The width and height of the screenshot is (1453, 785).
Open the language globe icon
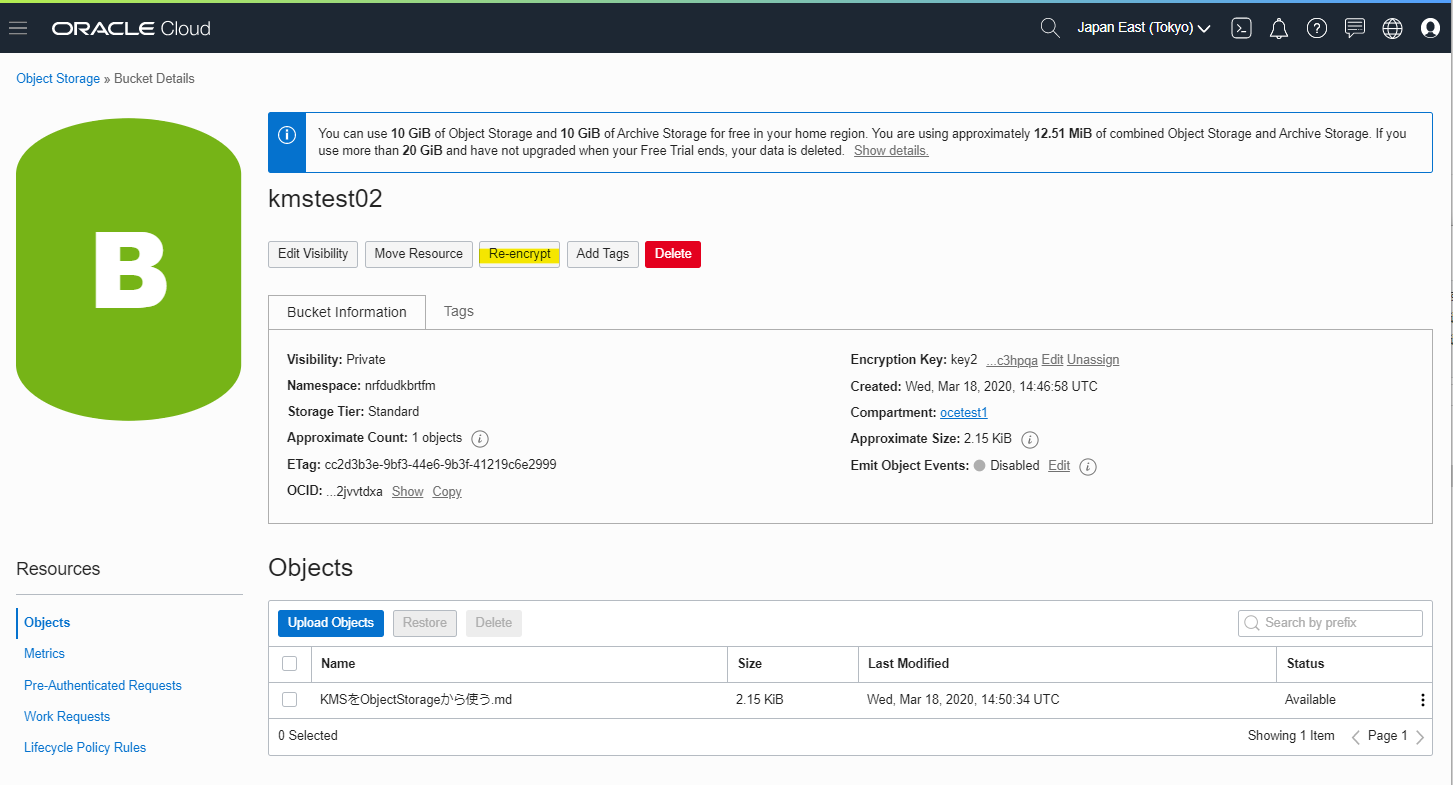click(x=1392, y=28)
